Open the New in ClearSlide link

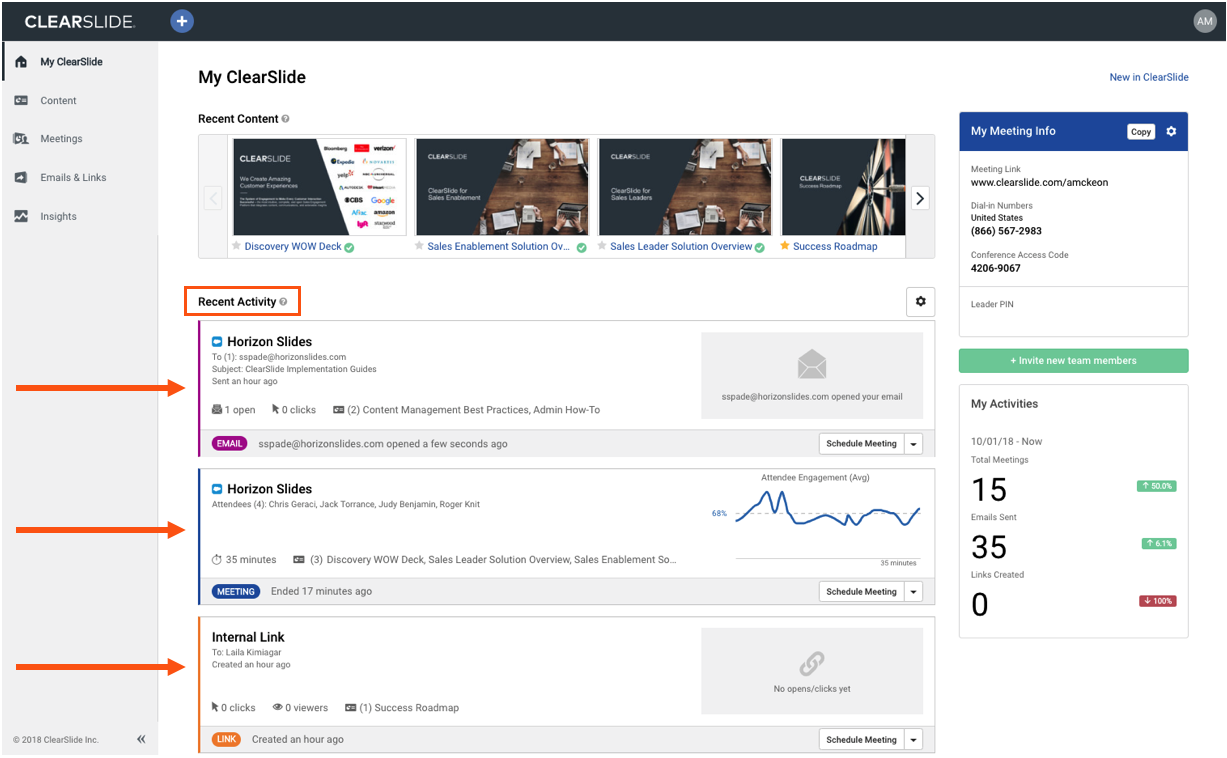[x=1148, y=77]
